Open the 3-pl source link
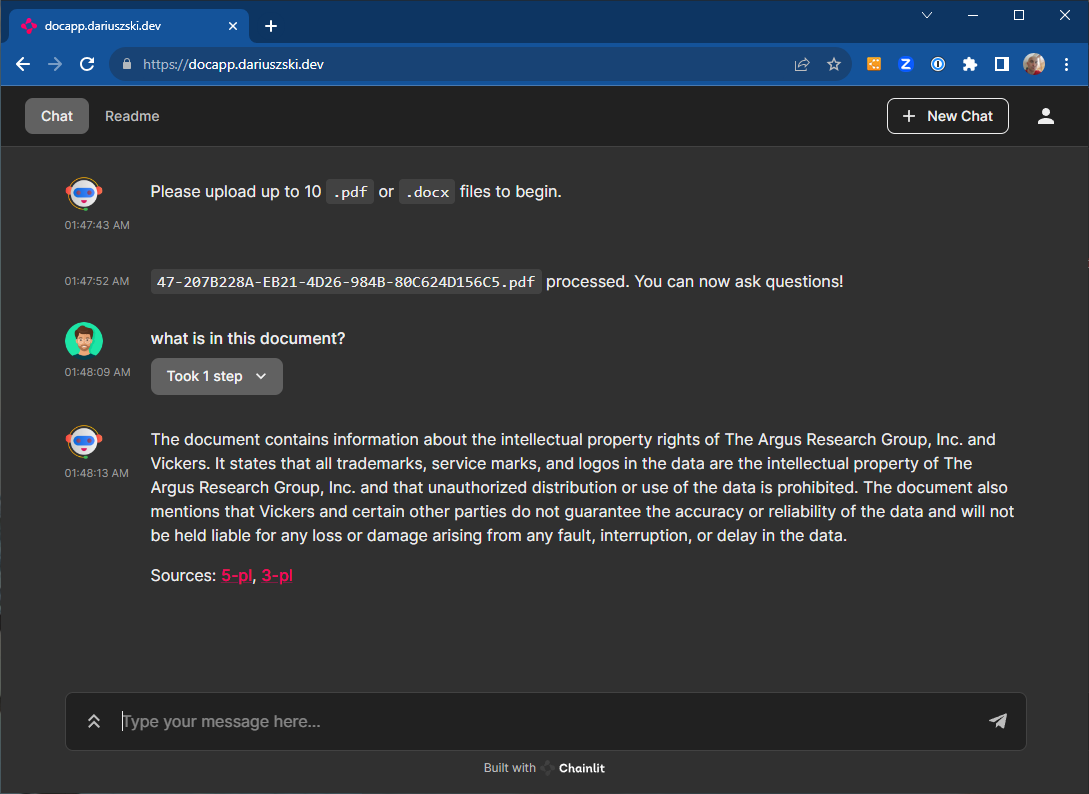Viewport: 1089px width, 794px height. (x=277, y=576)
